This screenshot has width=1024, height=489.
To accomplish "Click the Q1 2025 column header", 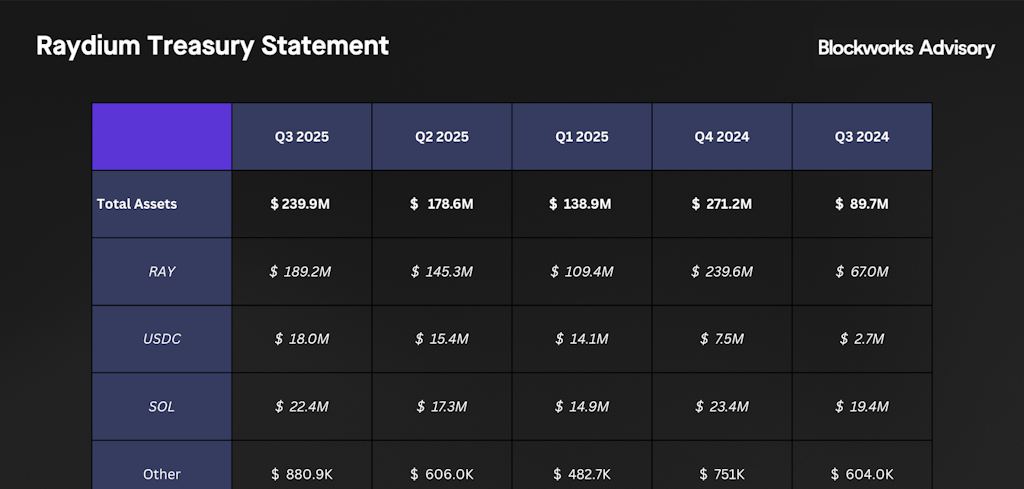I will (x=582, y=137).
